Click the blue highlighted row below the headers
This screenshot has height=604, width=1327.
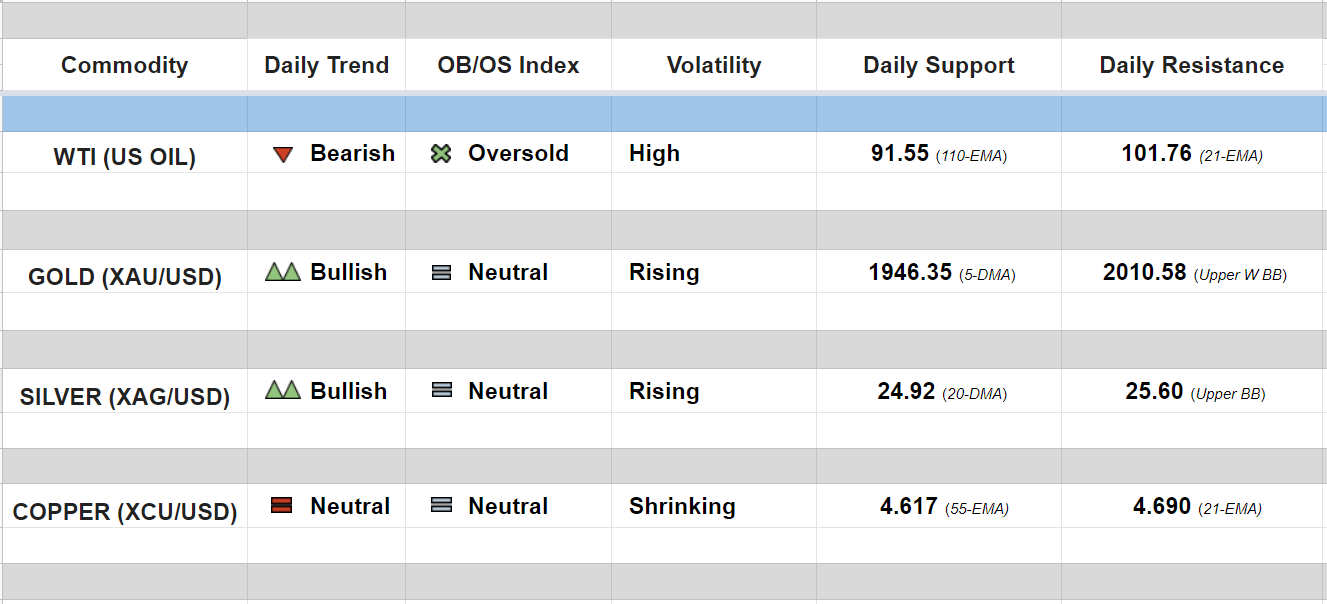click(x=663, y=114)
